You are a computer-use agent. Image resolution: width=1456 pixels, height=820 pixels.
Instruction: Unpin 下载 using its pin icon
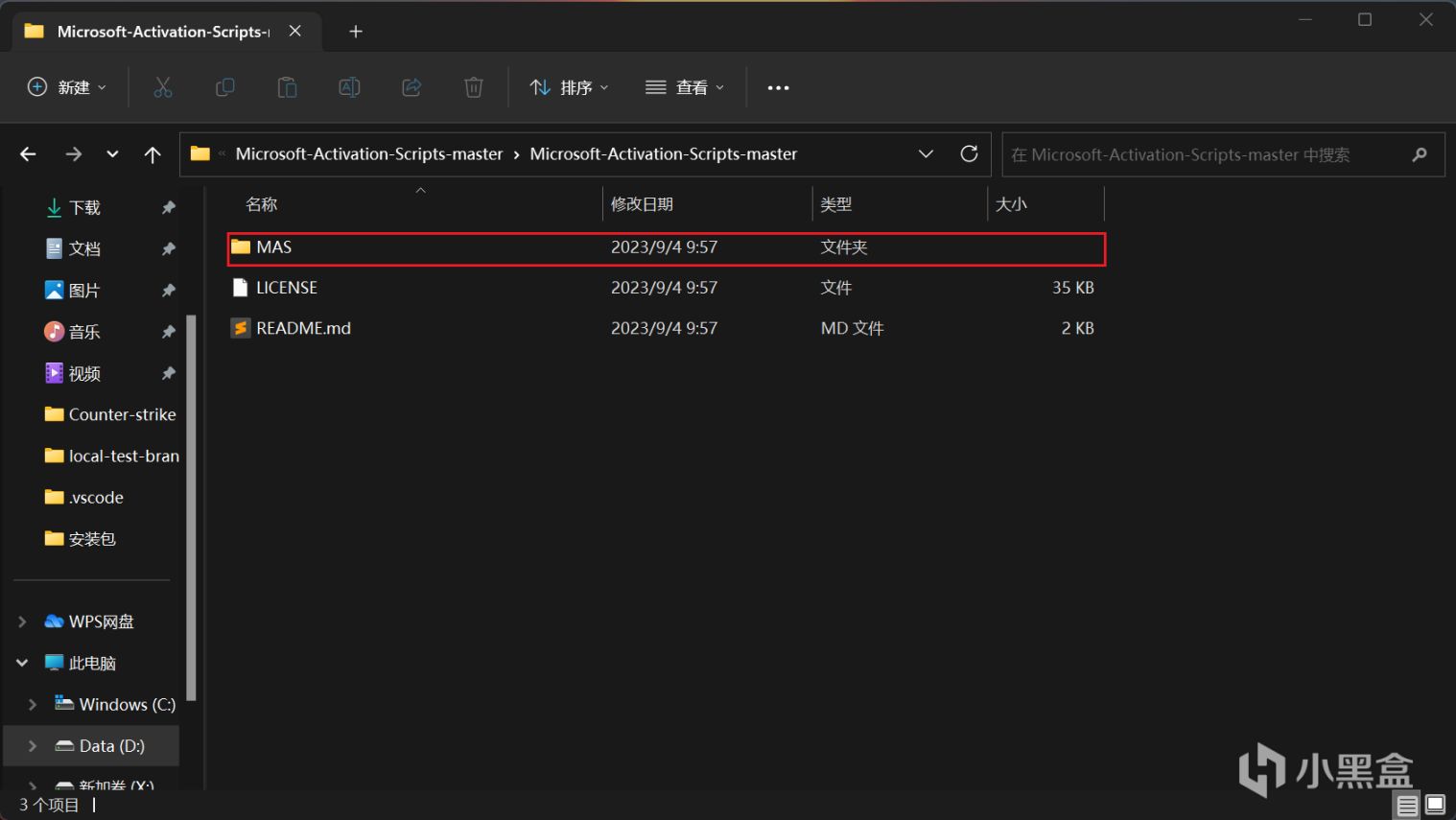click(169, 207)
